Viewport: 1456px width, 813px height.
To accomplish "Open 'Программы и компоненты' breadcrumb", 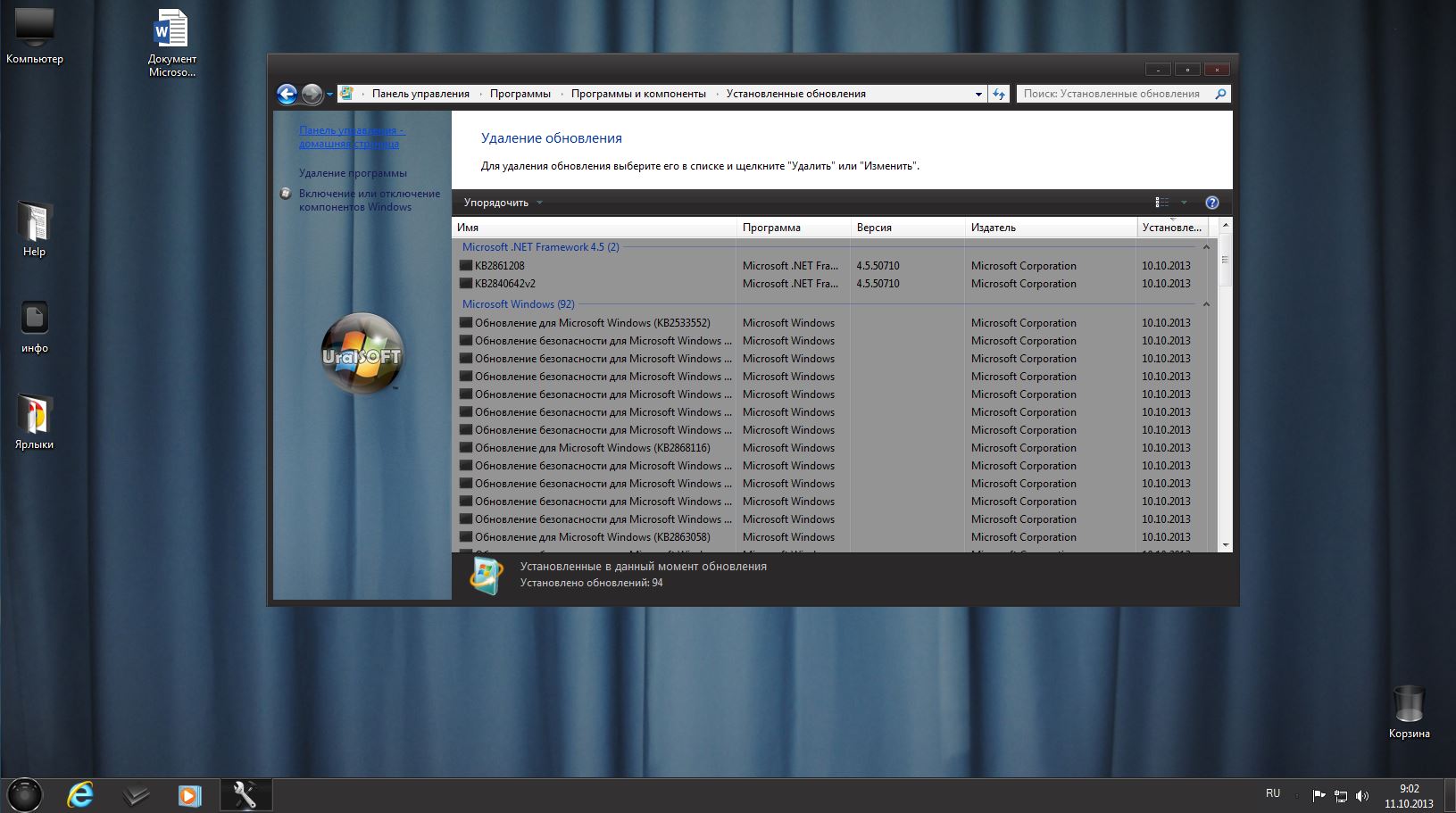I will click(x=638, y=94).
